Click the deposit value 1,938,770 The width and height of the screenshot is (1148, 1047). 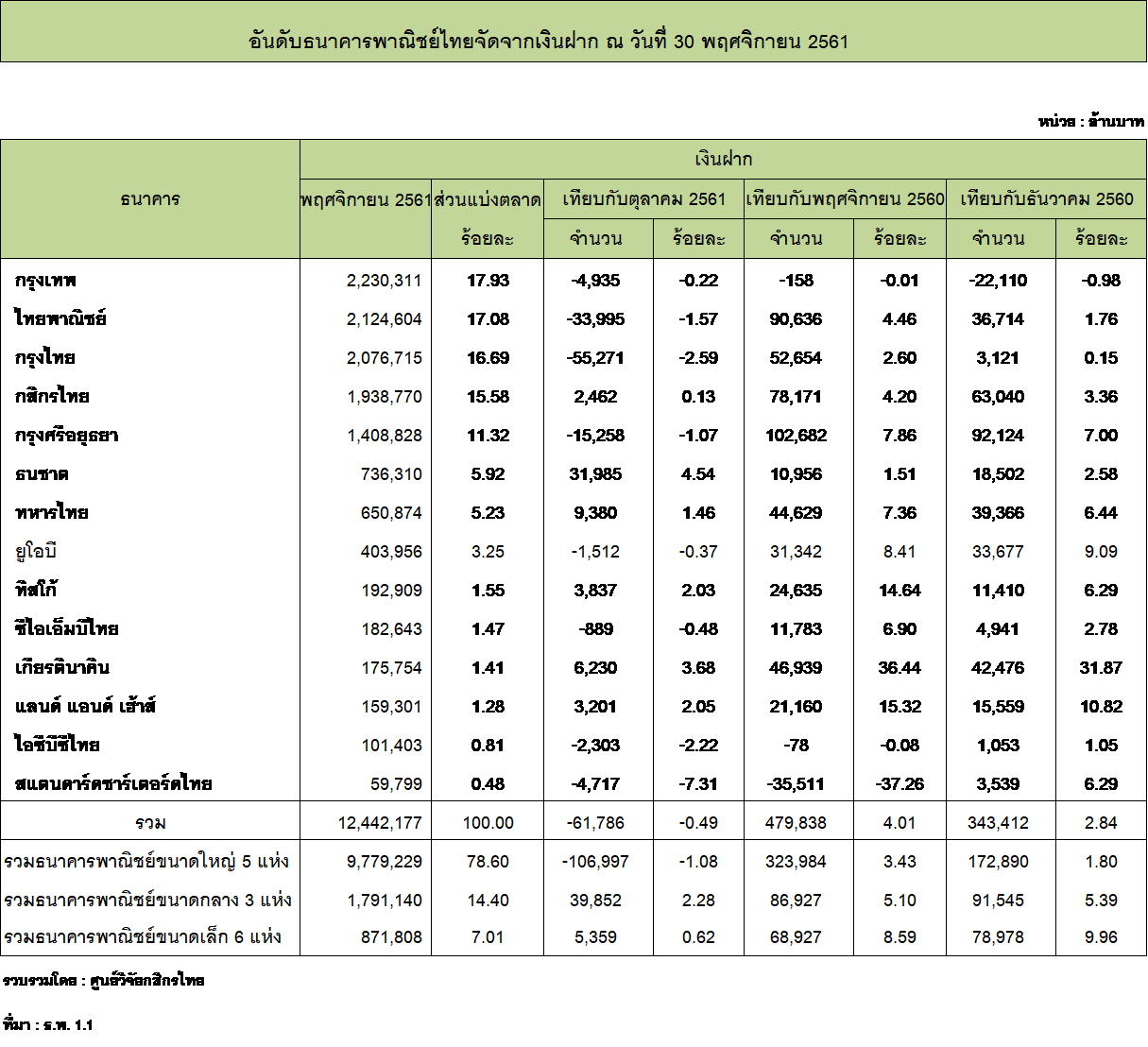click(x=384, y=397)
